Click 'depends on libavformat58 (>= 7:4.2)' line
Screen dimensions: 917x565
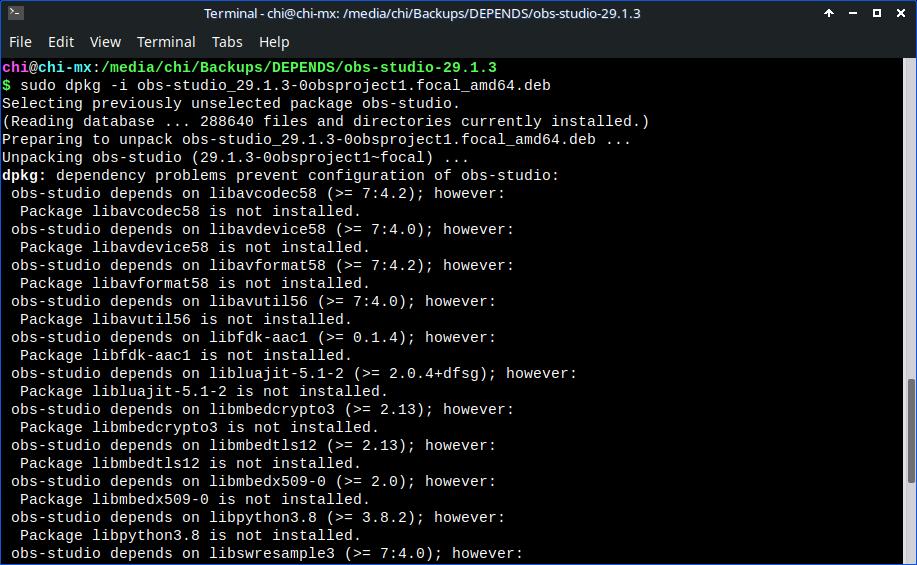click(263, 266)
